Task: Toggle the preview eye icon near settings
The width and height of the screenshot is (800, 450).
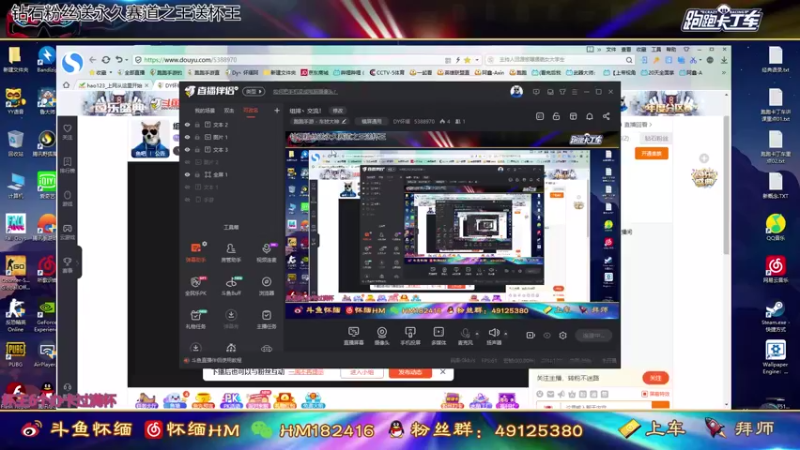Action: coord(547,335)
